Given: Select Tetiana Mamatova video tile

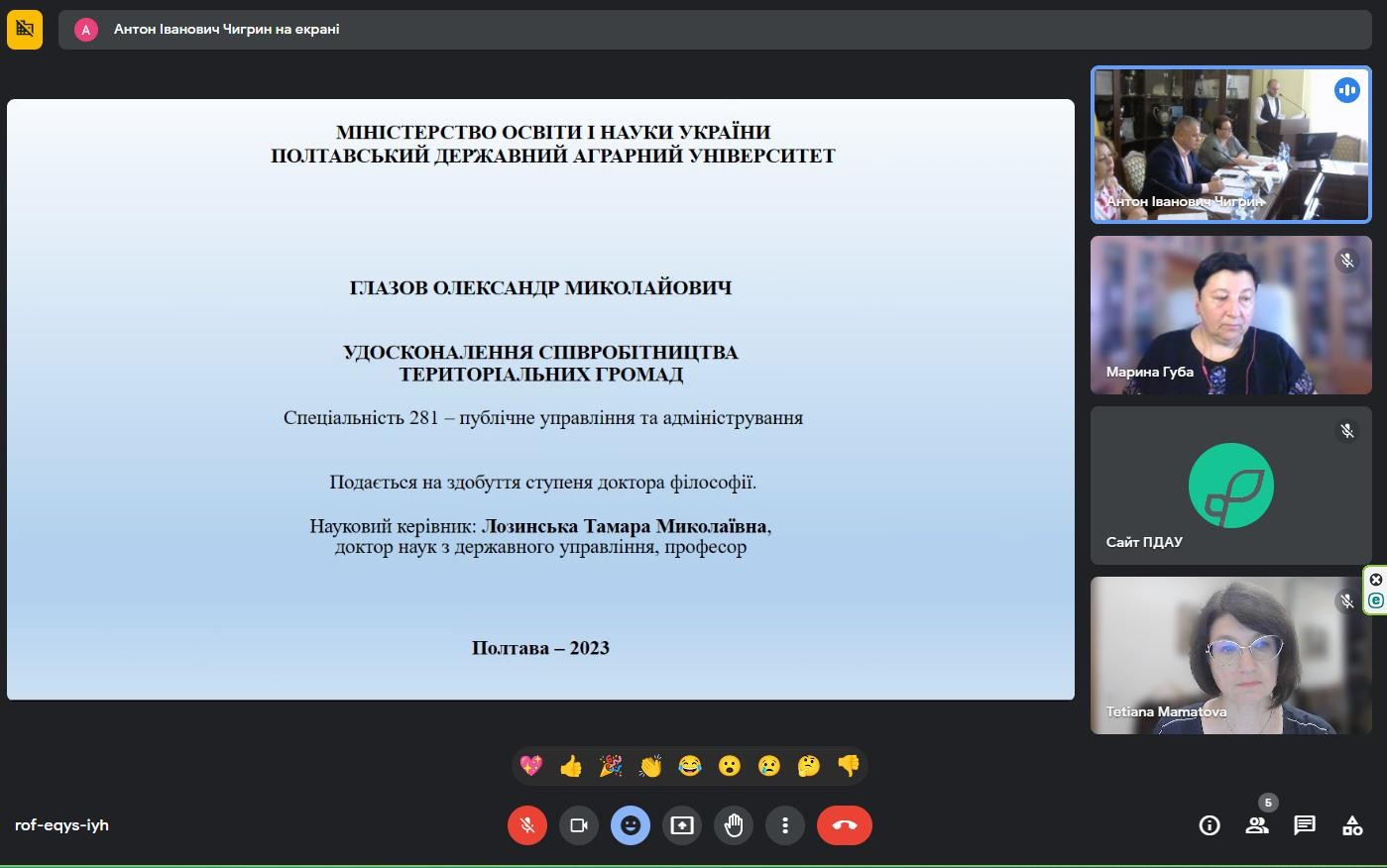Looking at the screenshot, I should point(1231,656).
